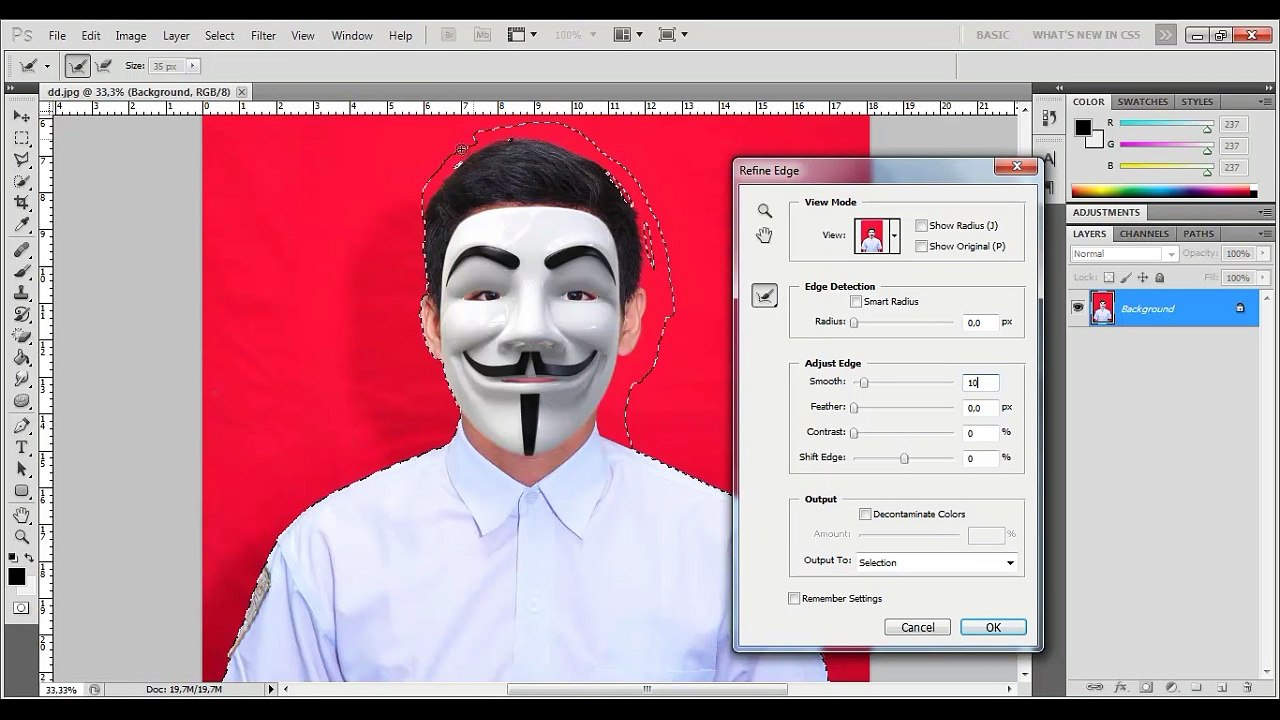Switch to the Channels tab
Screen dimensions: 1280x720
coord(1144,234)
